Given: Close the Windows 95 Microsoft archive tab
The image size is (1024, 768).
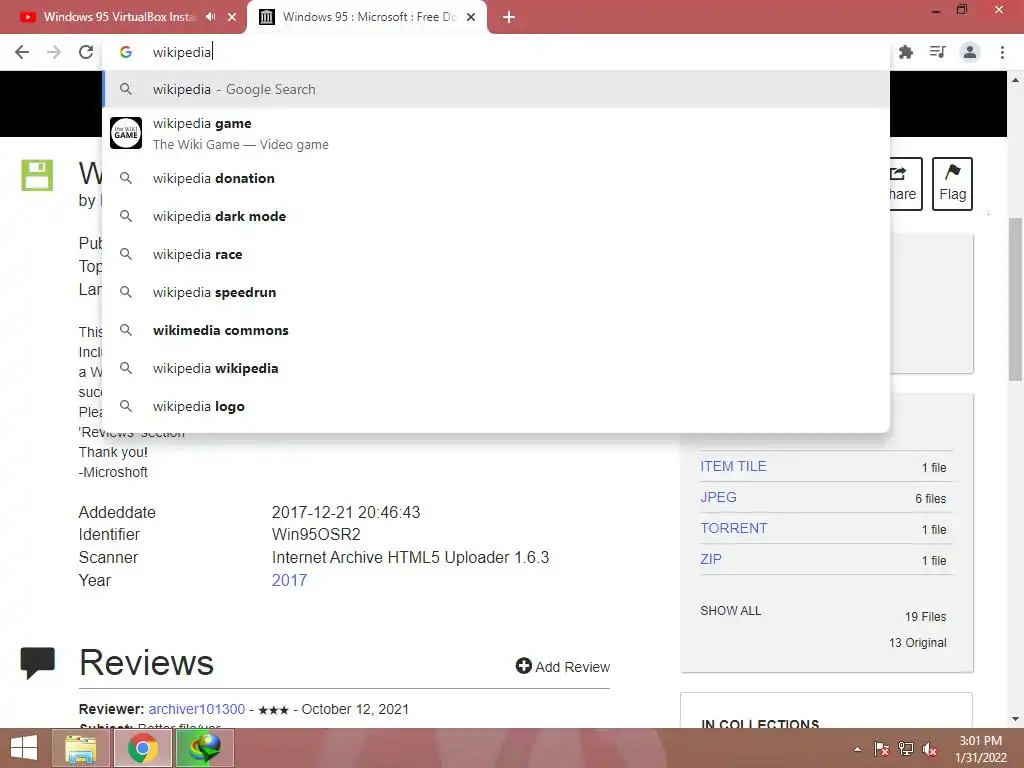Looking at the screenshot, I should (x=471, y=17).
